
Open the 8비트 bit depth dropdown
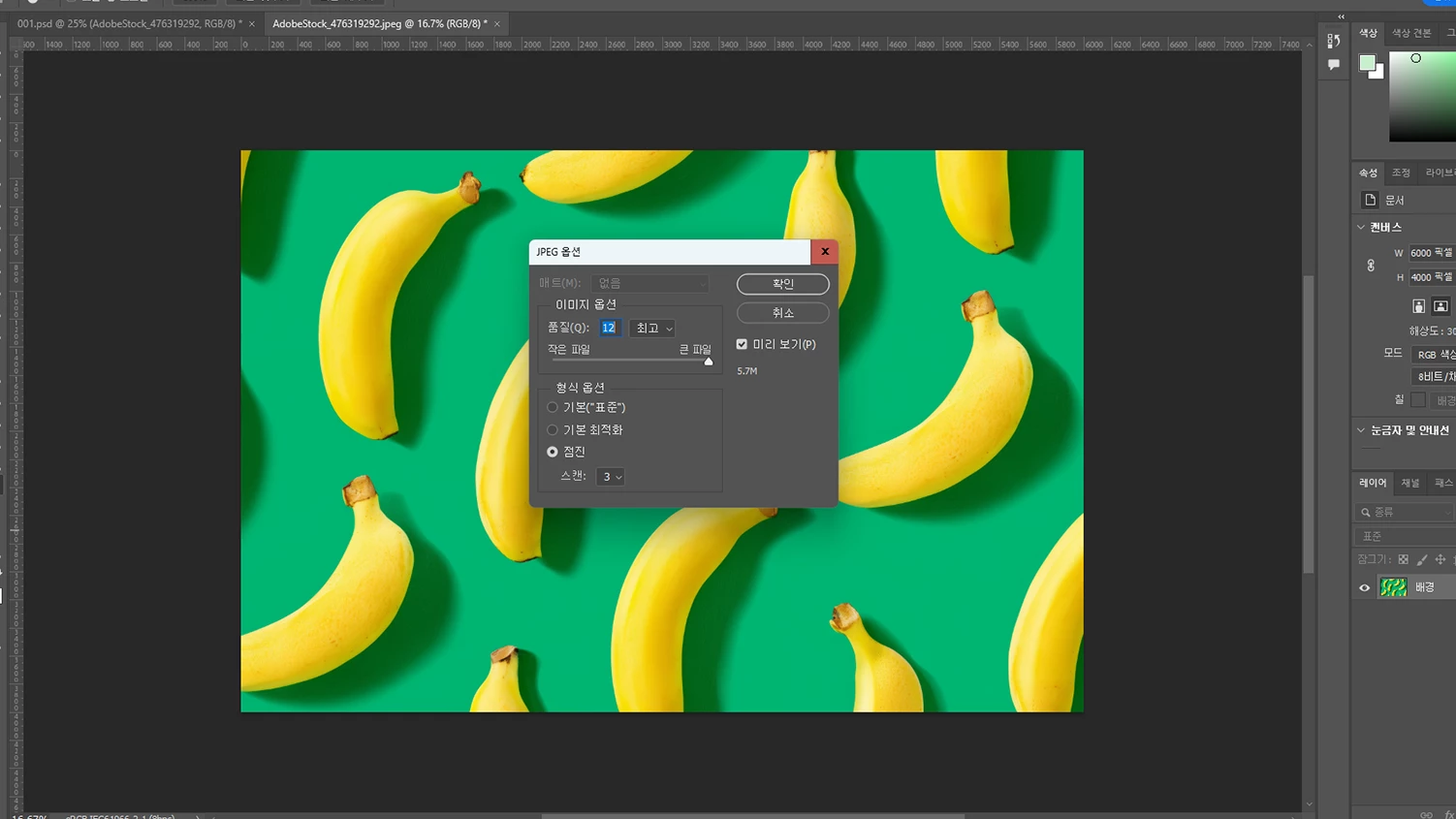click(1433, 376)
